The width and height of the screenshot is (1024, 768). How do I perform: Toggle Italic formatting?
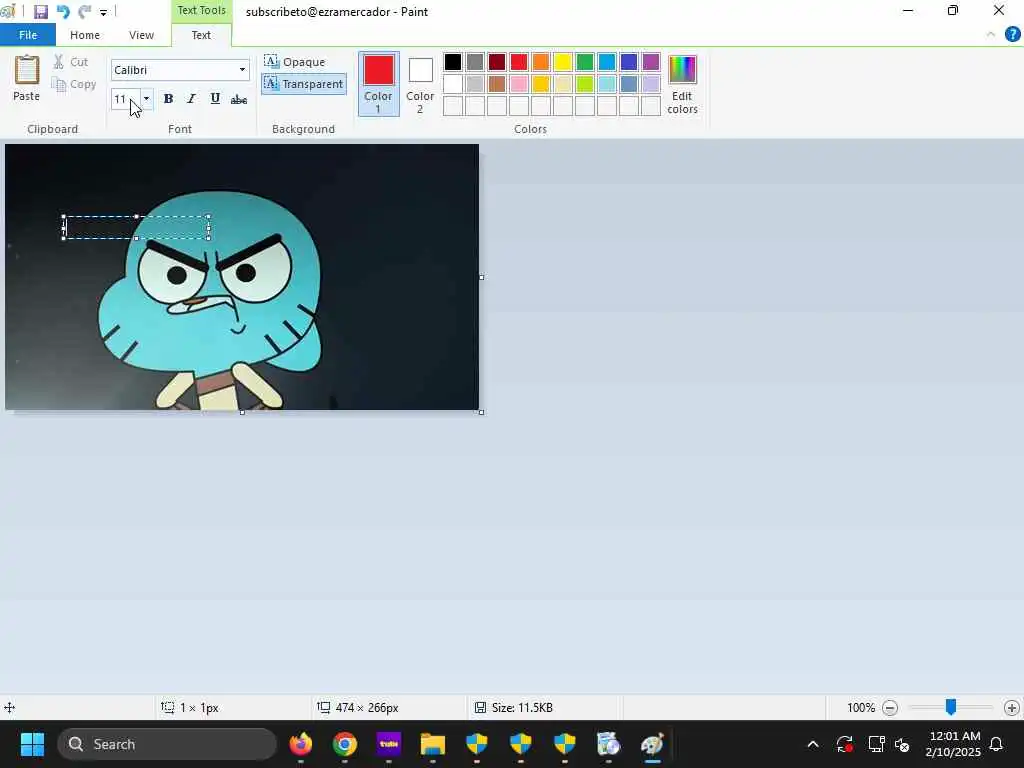pos(191,99)
